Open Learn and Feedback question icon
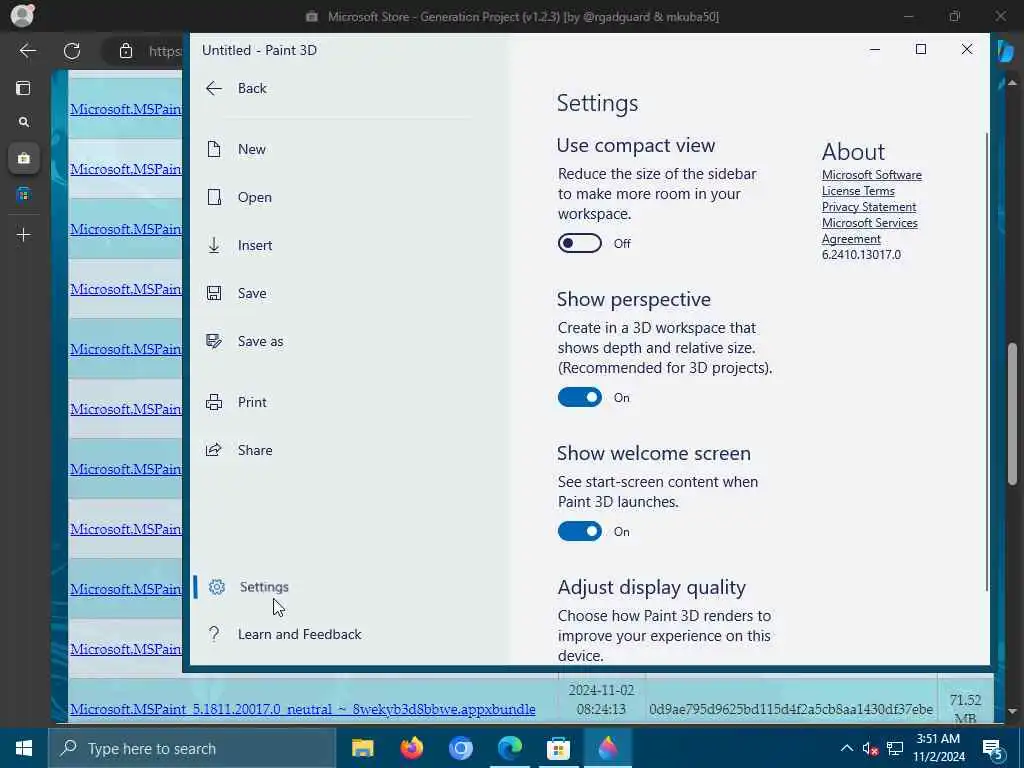This screenshot has height=768, width=1024. (214, 634)
